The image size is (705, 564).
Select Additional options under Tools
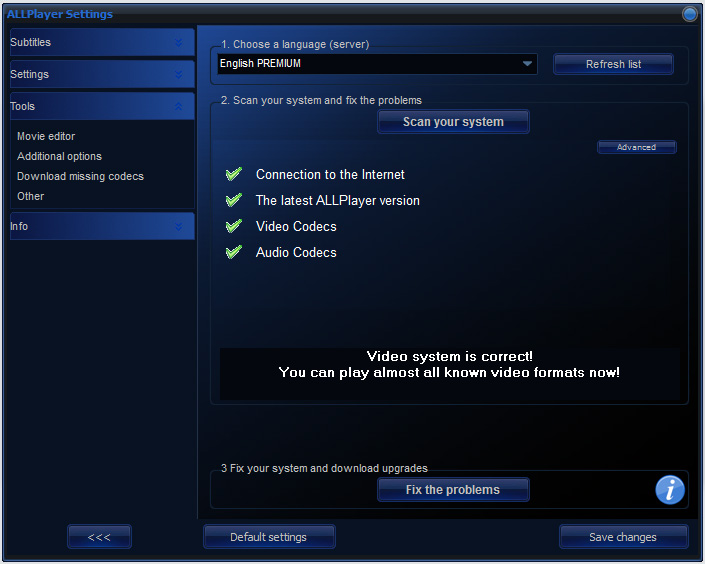click(59, 156)
